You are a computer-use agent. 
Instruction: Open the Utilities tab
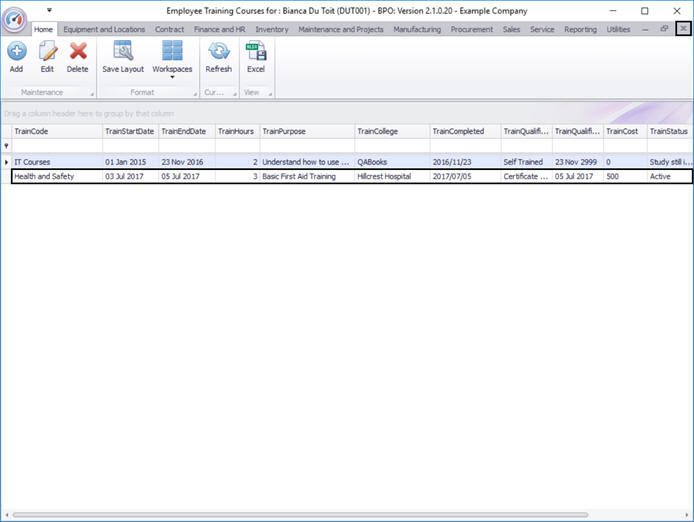[x=618, y=29]
